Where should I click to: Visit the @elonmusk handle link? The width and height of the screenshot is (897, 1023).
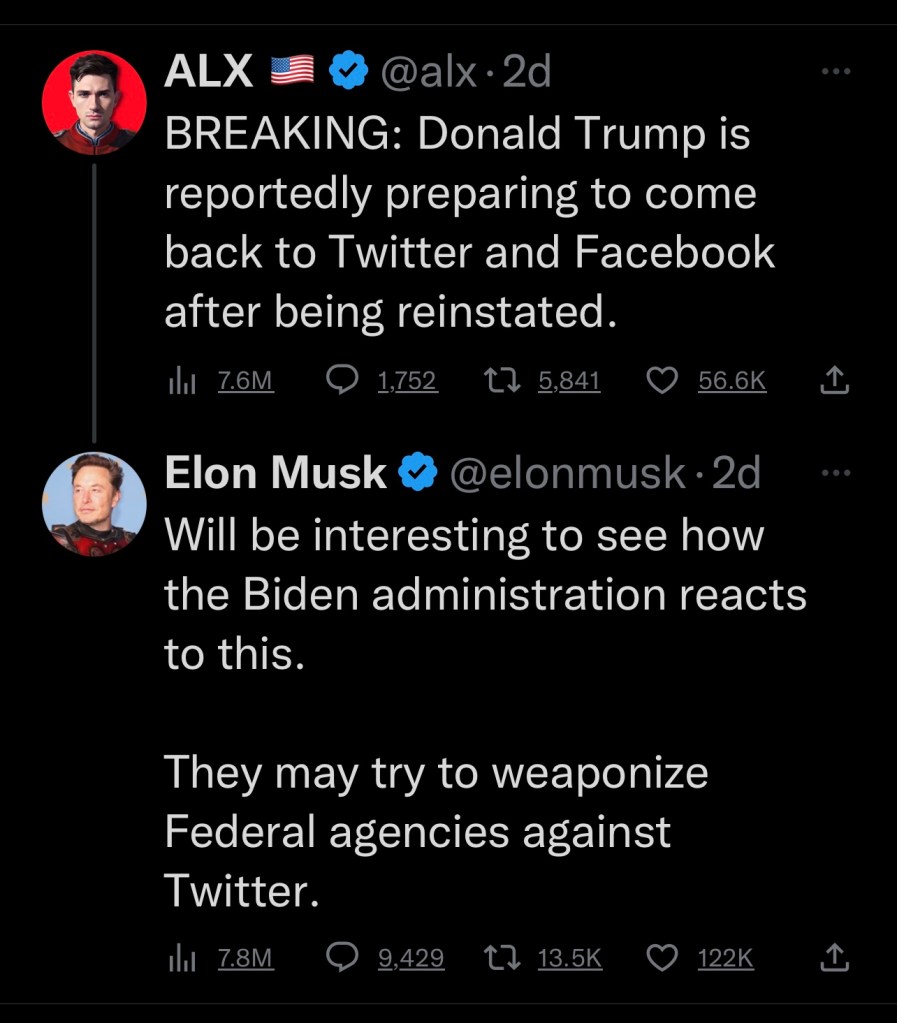pos(568,474)
